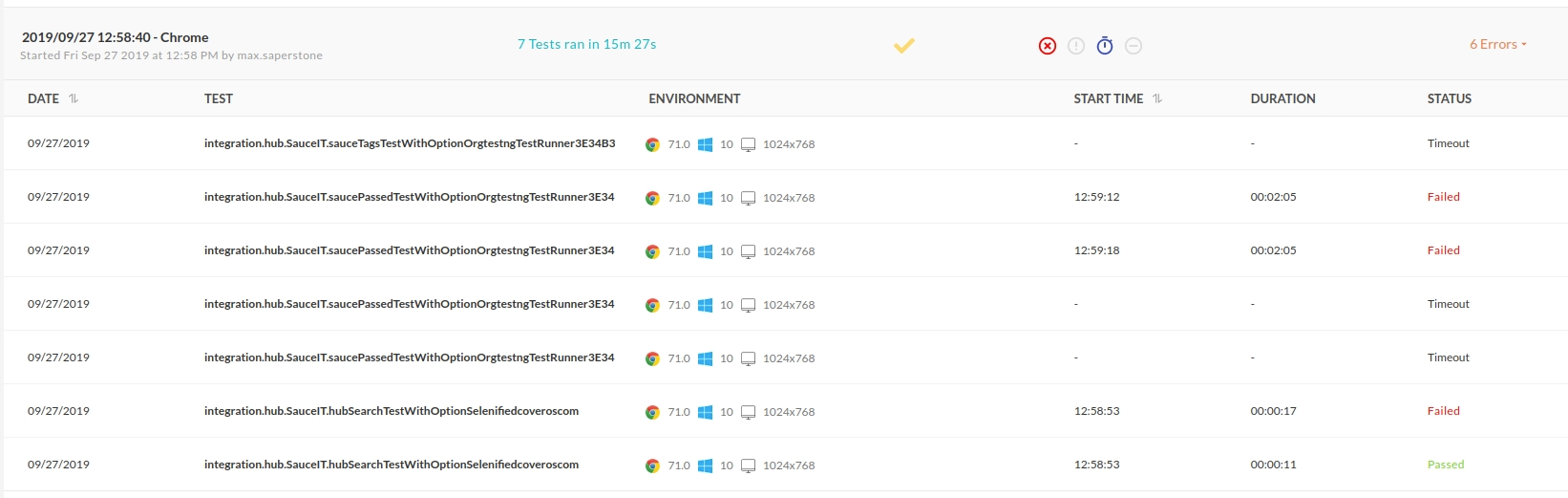Screen dimensions: 1568x498
Task: Click the DURATION column header
Action: coord(1282,98)
